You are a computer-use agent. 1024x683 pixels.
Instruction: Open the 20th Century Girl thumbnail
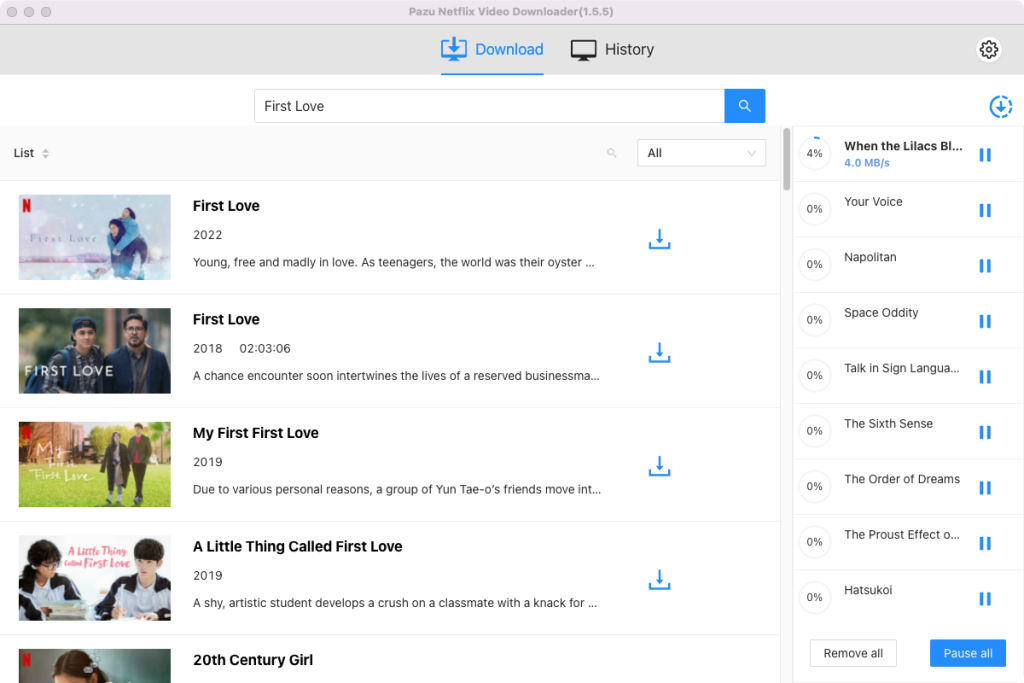pos(95,666)
